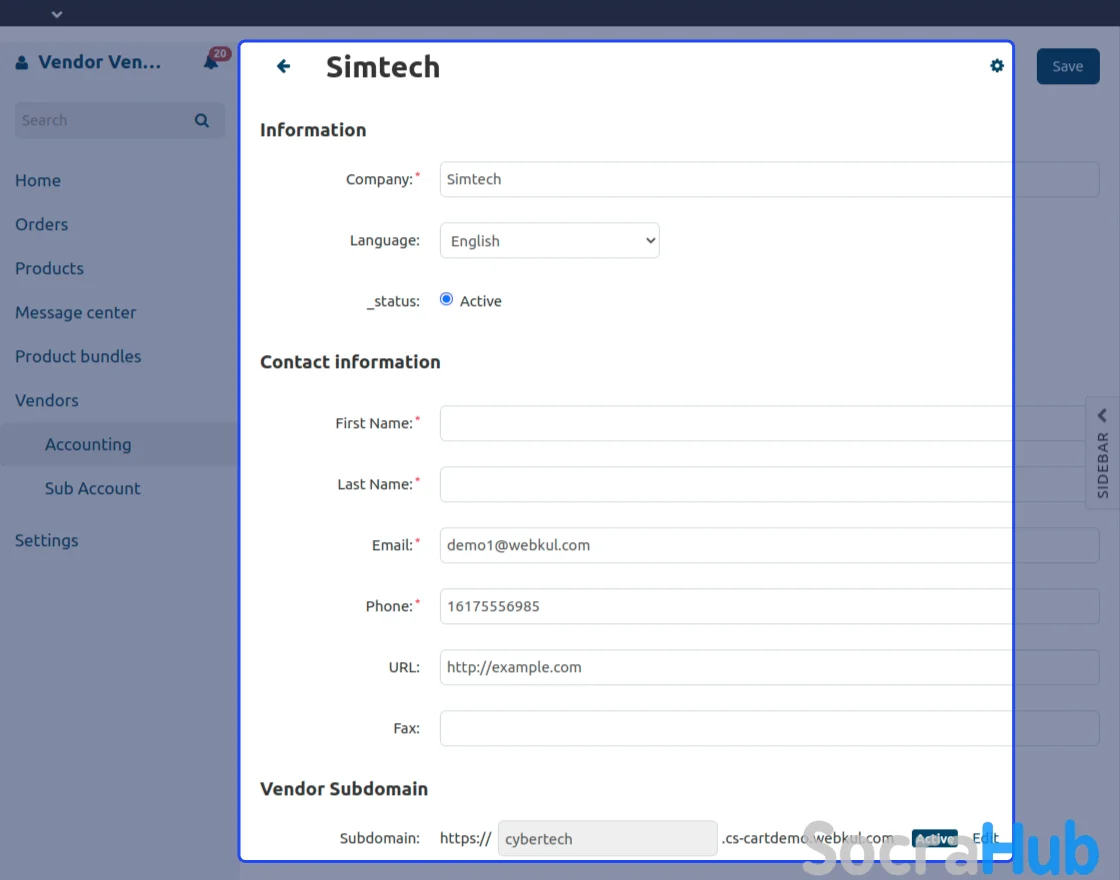
Task: Click the back arrow next to Simtech
Action: click(x=284, y=66)
